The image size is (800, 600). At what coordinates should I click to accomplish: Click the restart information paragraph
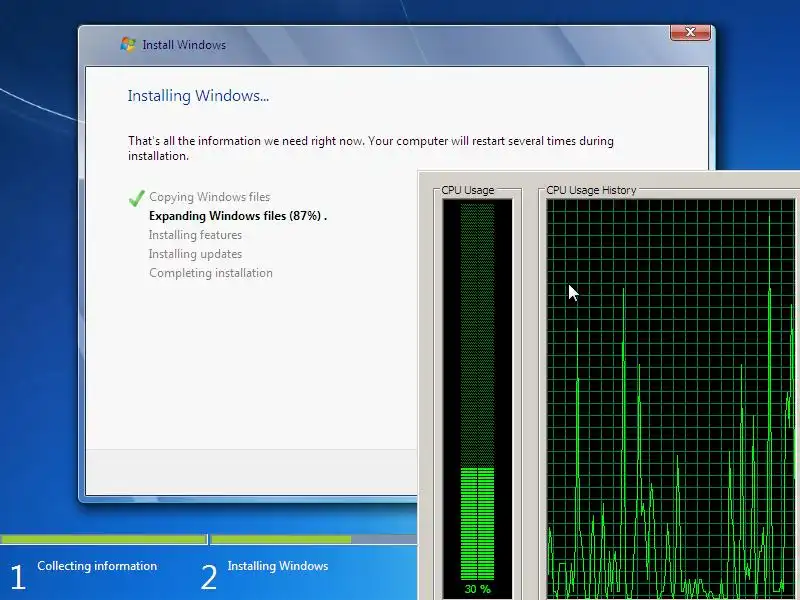(x=371, y=148)
